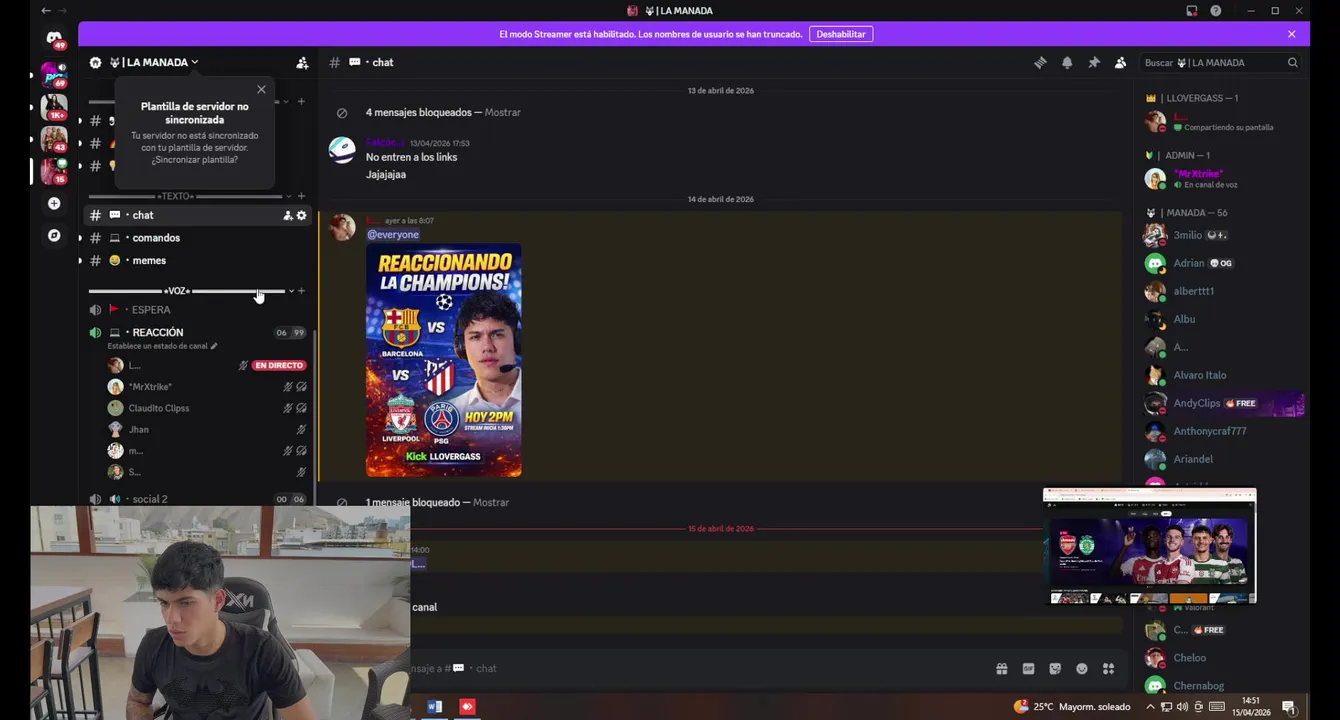
Task: Open member Alvaro Italo profile
Action: click(1223, 375)
